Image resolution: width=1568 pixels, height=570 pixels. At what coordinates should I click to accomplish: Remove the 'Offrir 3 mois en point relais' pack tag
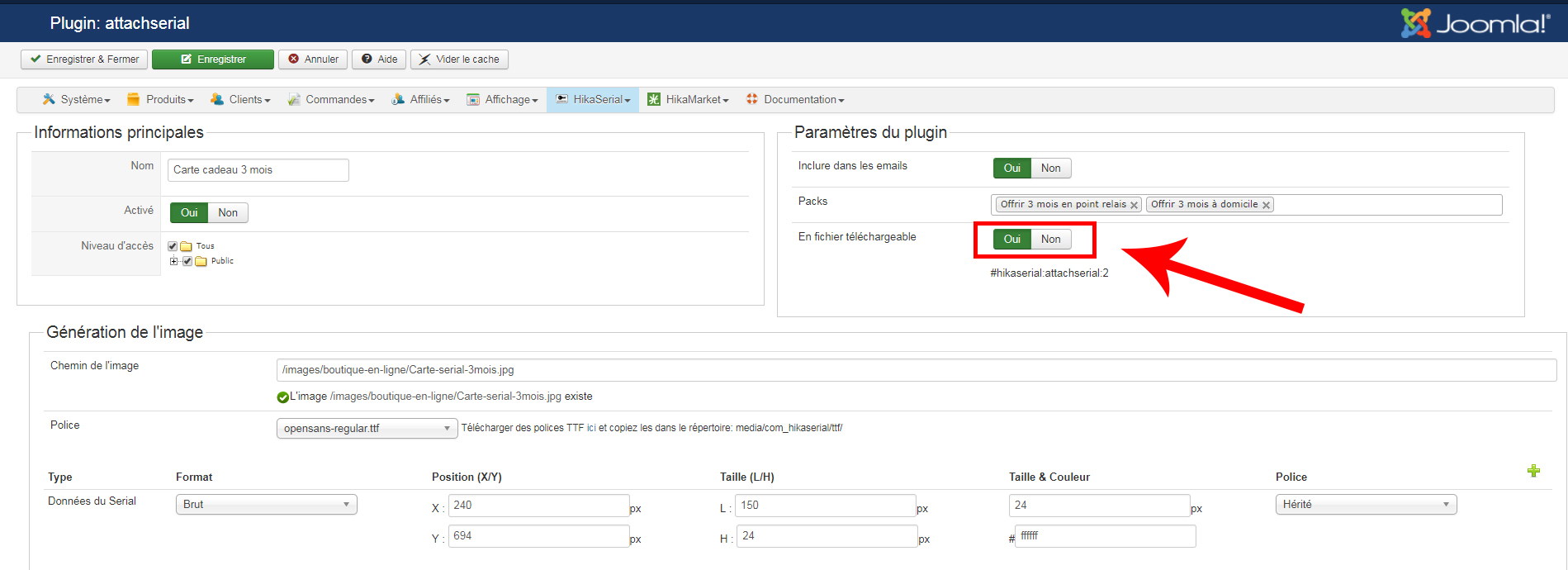[1135, 205]
